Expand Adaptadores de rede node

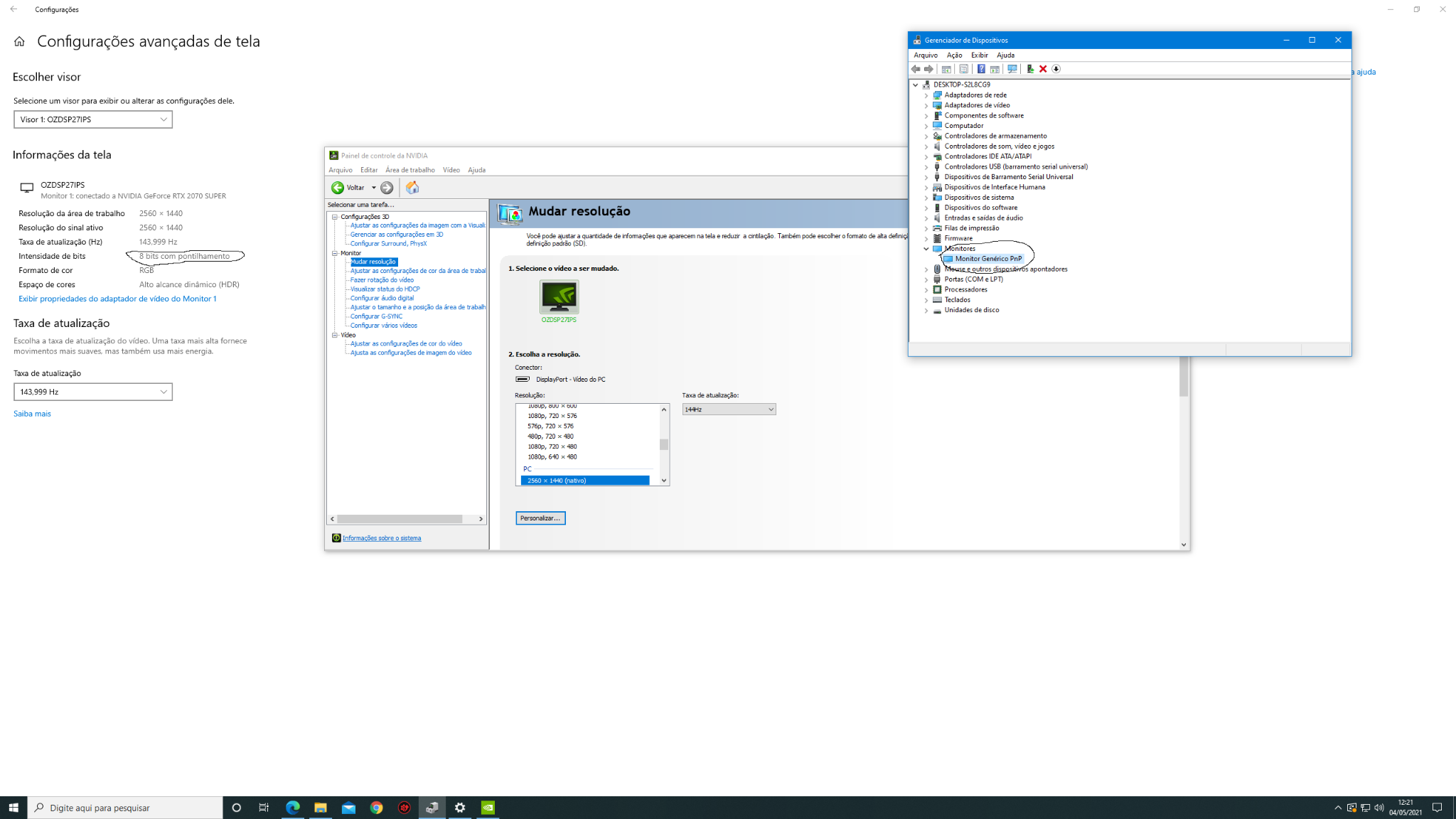pos(926,95)
